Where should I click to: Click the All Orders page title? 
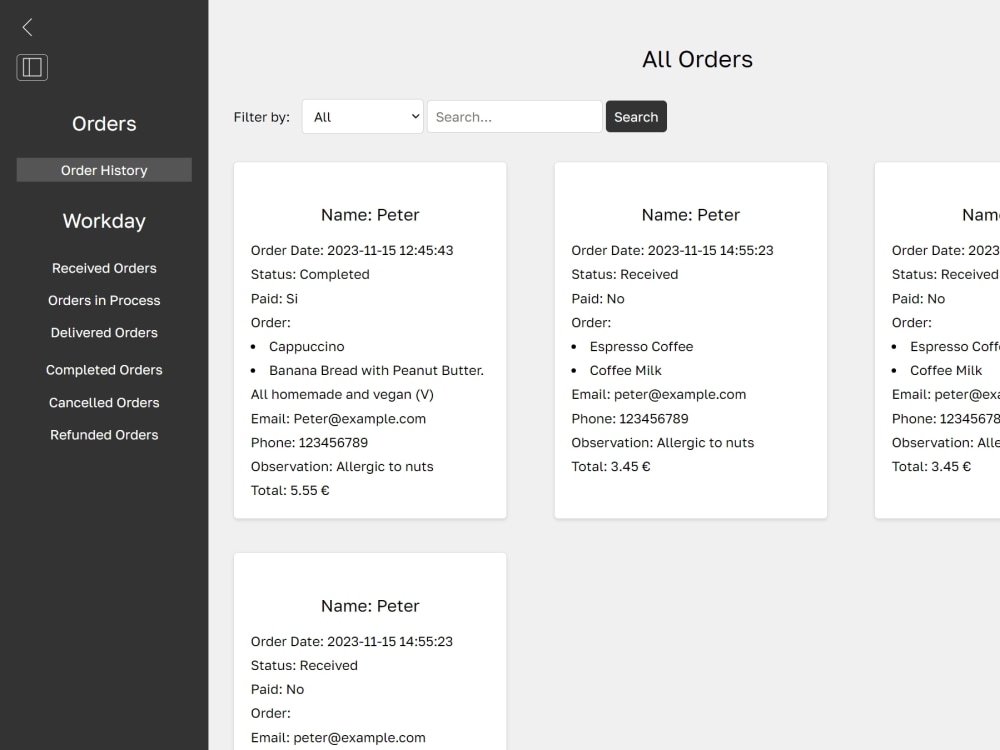[697, 59]
